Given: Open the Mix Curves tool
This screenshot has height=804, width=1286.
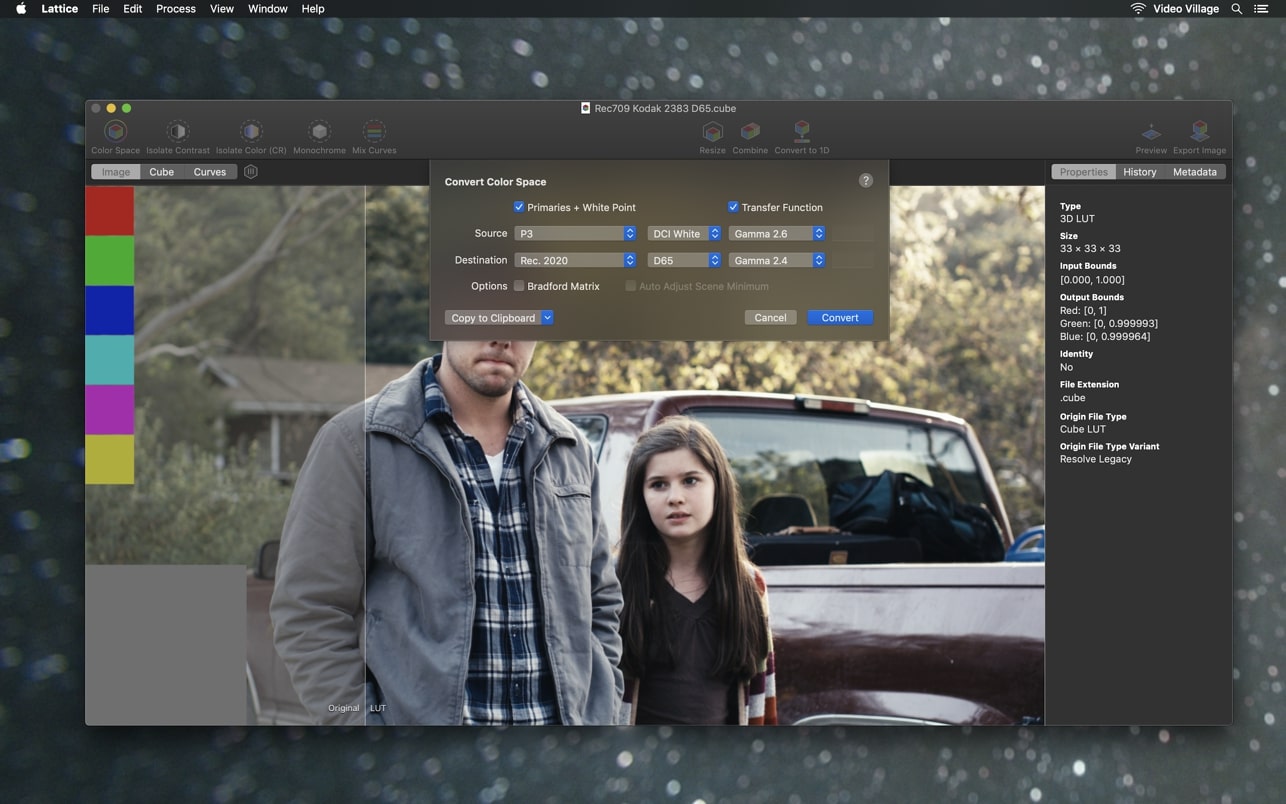Looking at the screenshot, I should (x=374, y=132).
